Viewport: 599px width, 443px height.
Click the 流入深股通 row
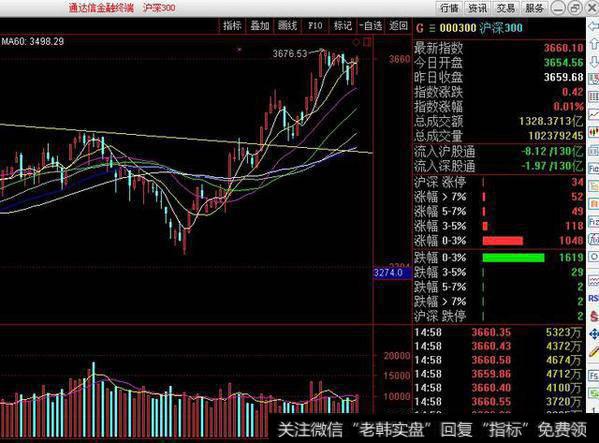[x=499, y=166]
